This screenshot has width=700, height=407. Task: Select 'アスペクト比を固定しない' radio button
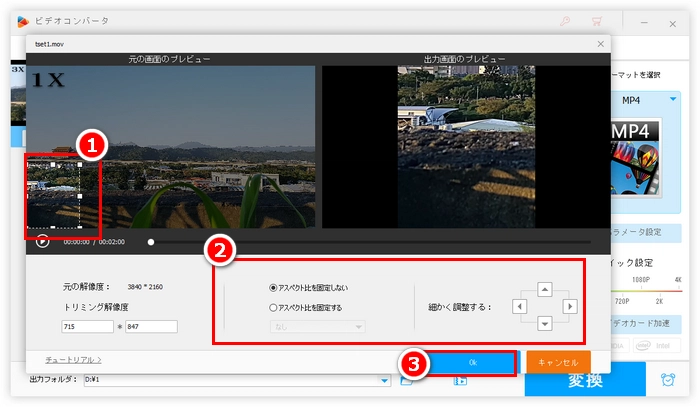point(275,288)
